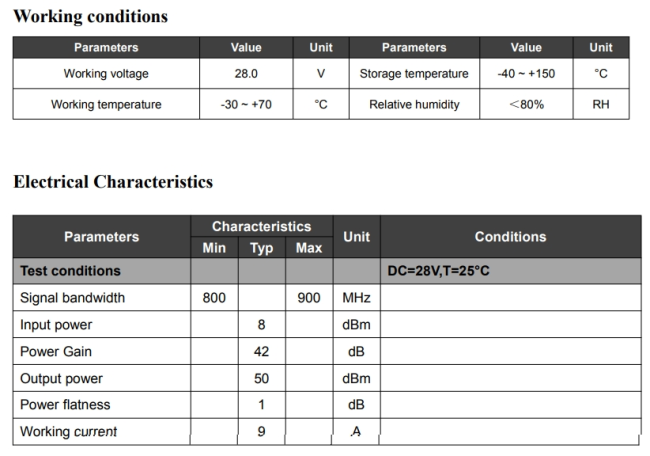Click the Output power typ value 50
Viewport: 650px width, 456px height.
click(261, 379)
